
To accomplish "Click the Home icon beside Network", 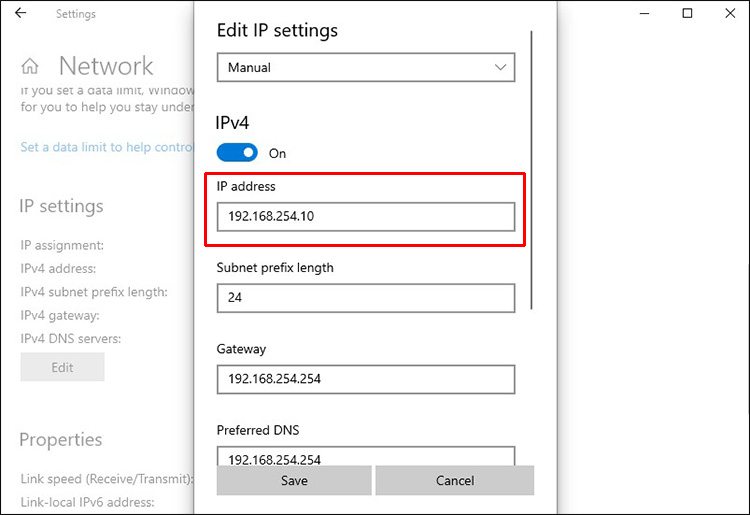I will pos(30,67).
